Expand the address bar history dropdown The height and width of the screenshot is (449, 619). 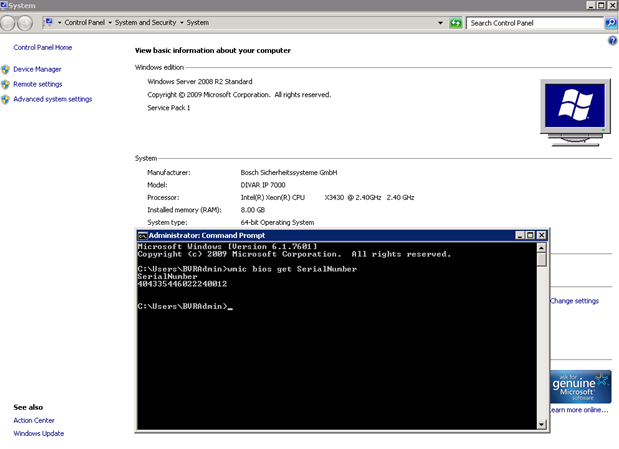coord(441,22)
